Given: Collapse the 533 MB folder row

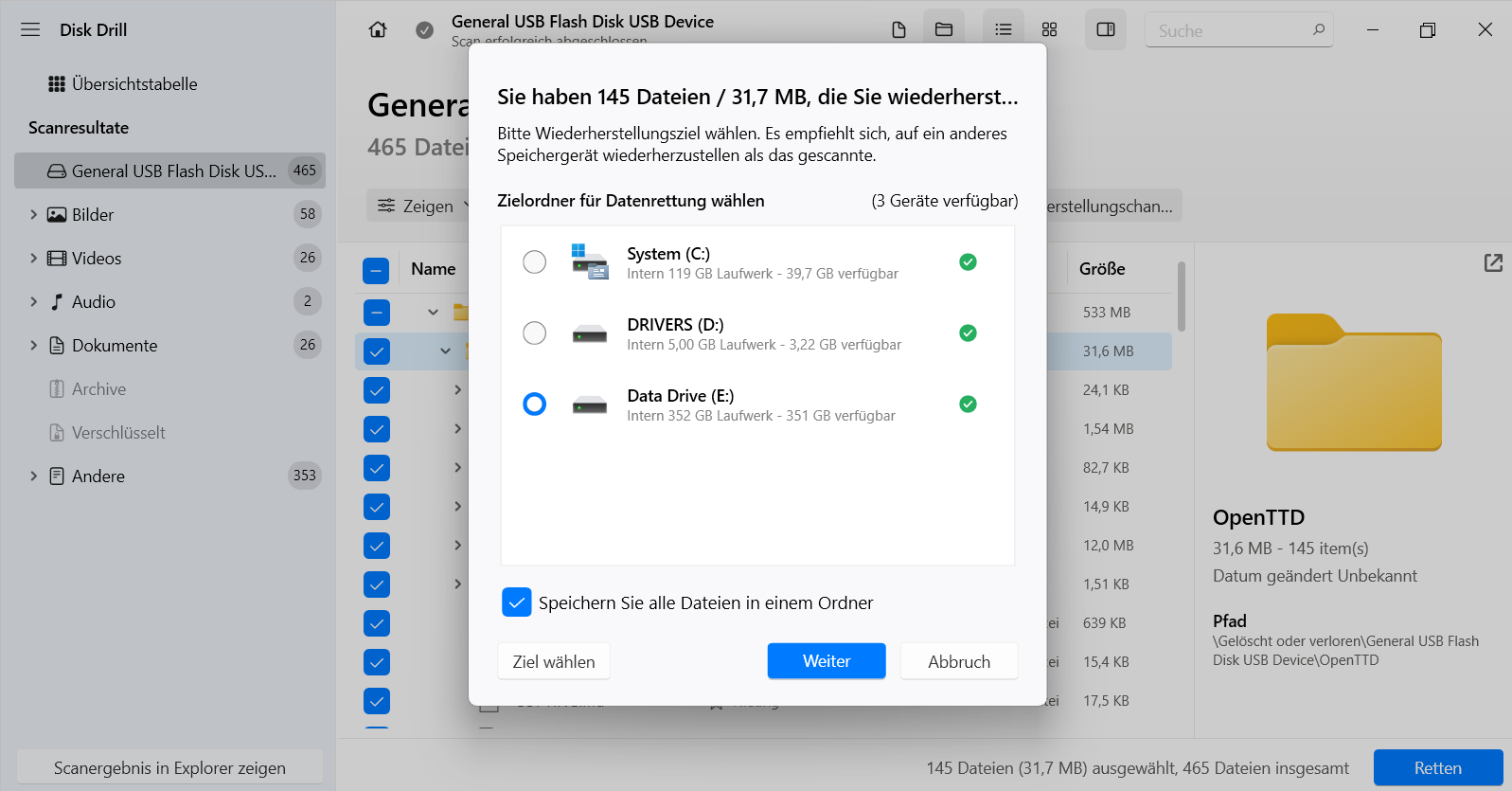Looking at the screenshot, I should (433, 312).
